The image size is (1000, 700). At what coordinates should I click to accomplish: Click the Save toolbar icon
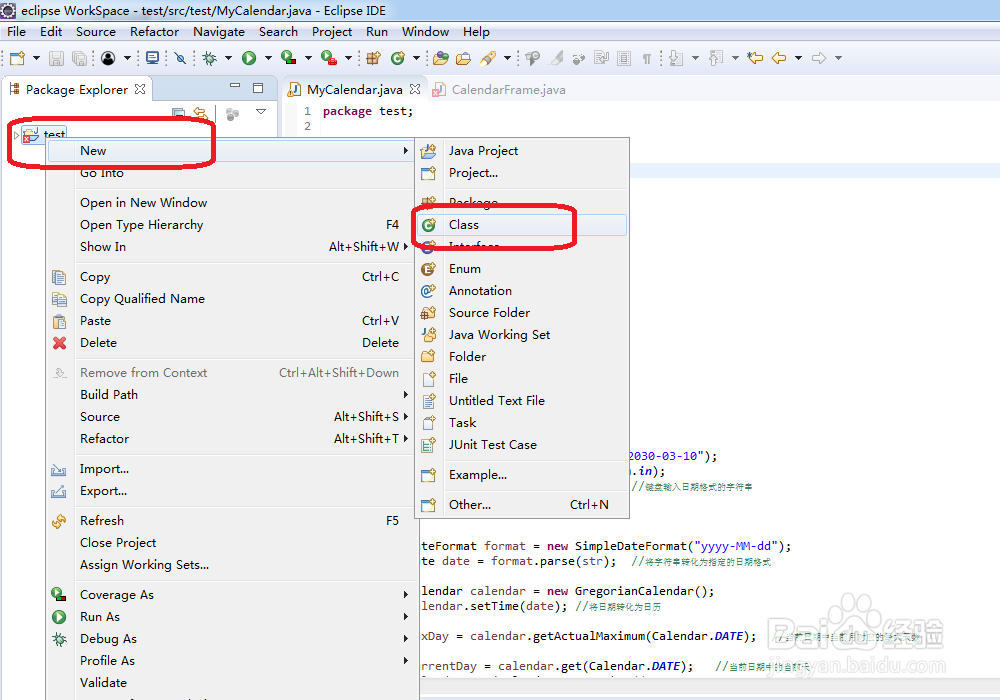[x=56, y=58]
